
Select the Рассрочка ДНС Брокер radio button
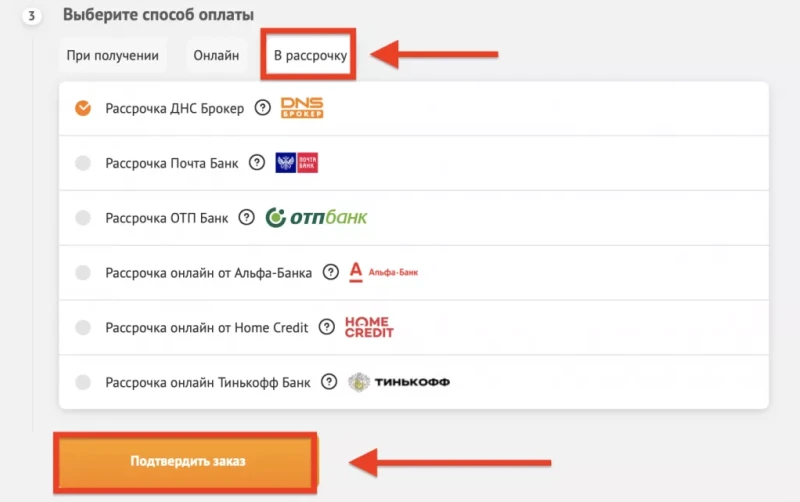[x=83, y=108]
